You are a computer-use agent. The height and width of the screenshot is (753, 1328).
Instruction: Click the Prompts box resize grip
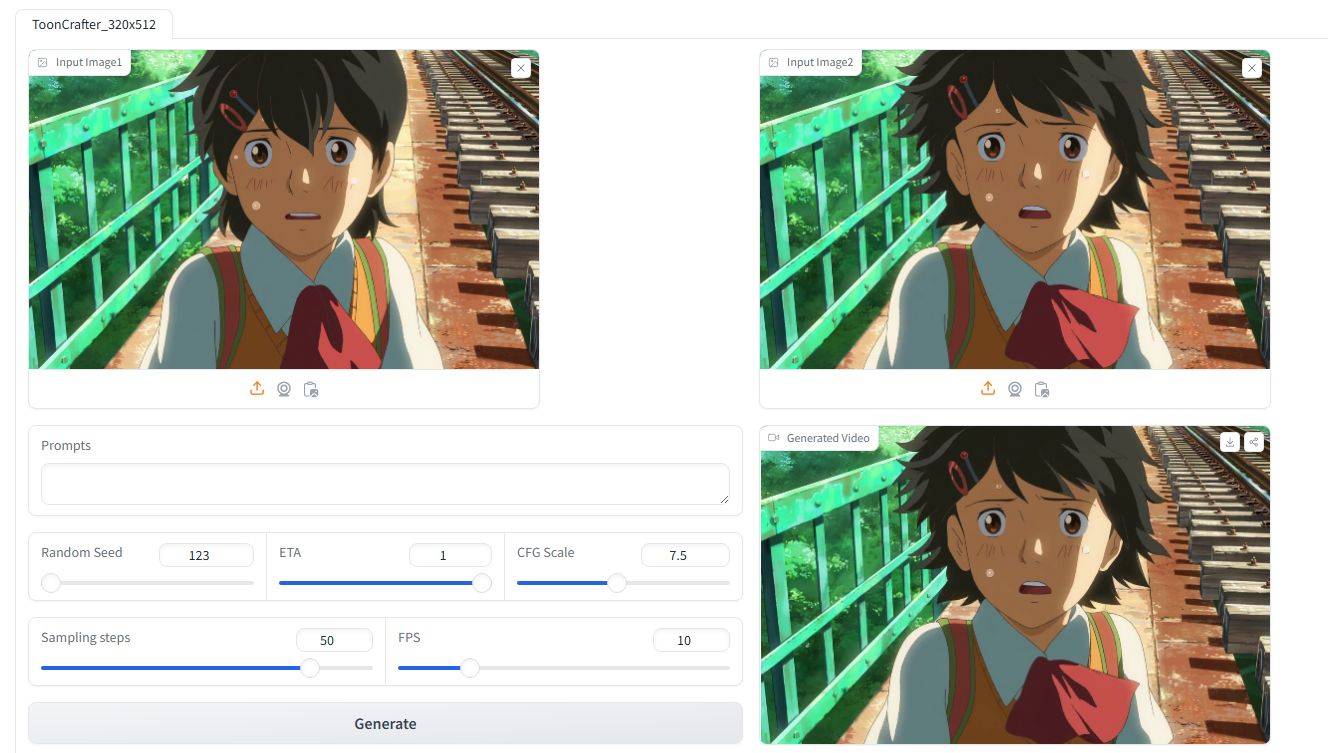(x=724, y=498)
